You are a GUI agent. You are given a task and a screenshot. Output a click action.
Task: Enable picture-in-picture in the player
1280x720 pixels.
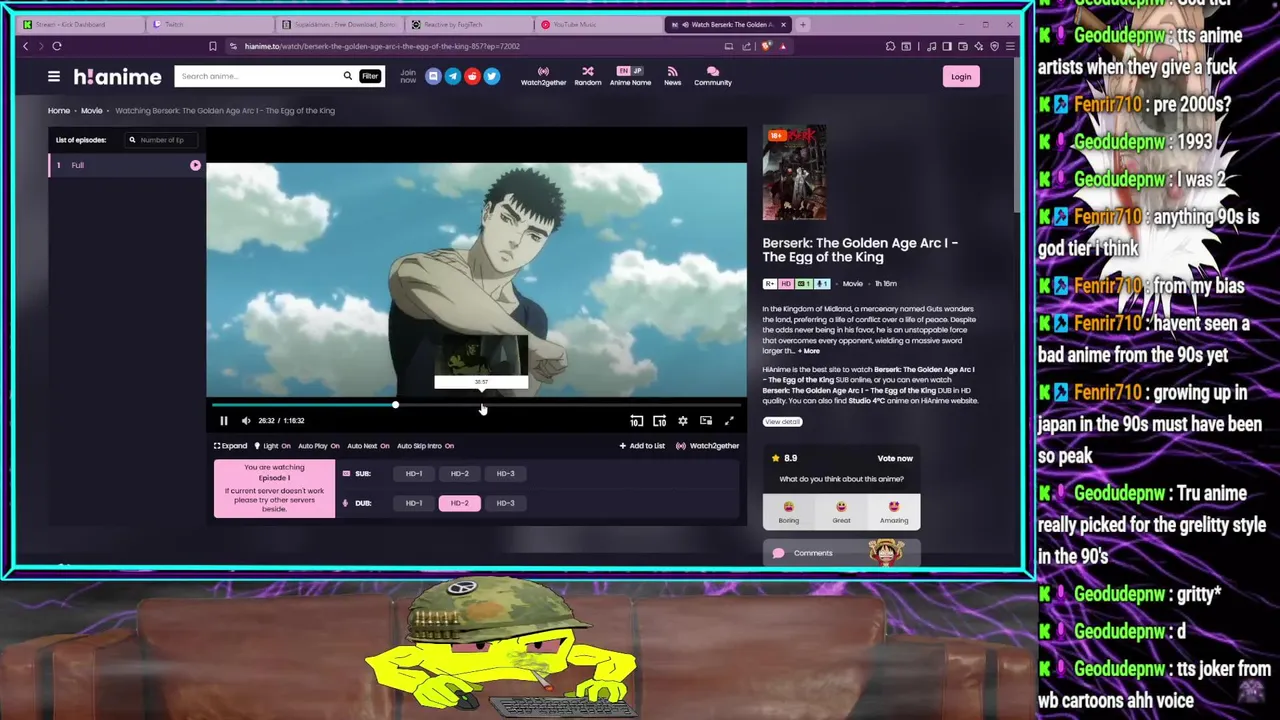coord(706,421)
